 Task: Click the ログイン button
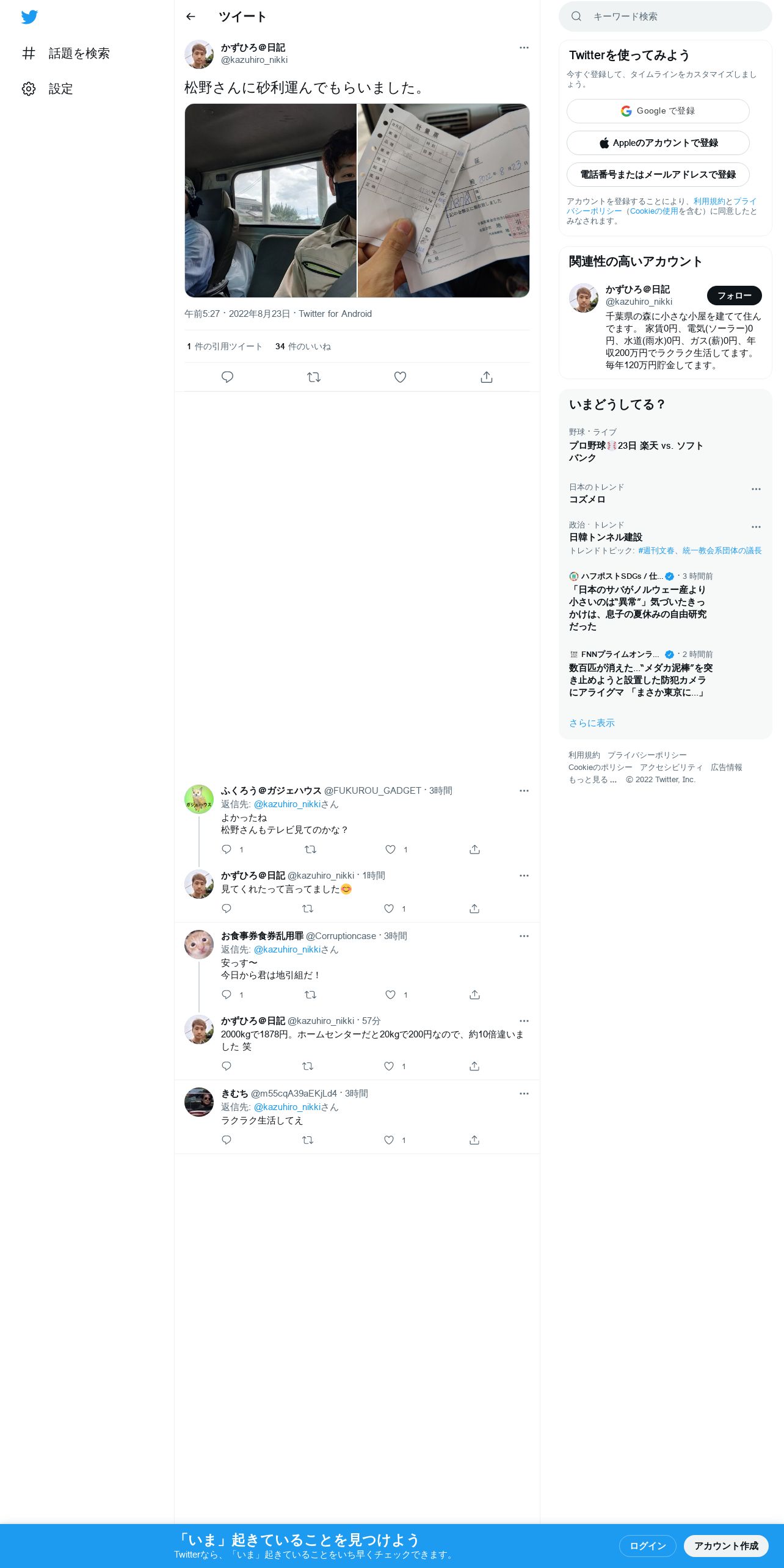(x=647, y=1545)
